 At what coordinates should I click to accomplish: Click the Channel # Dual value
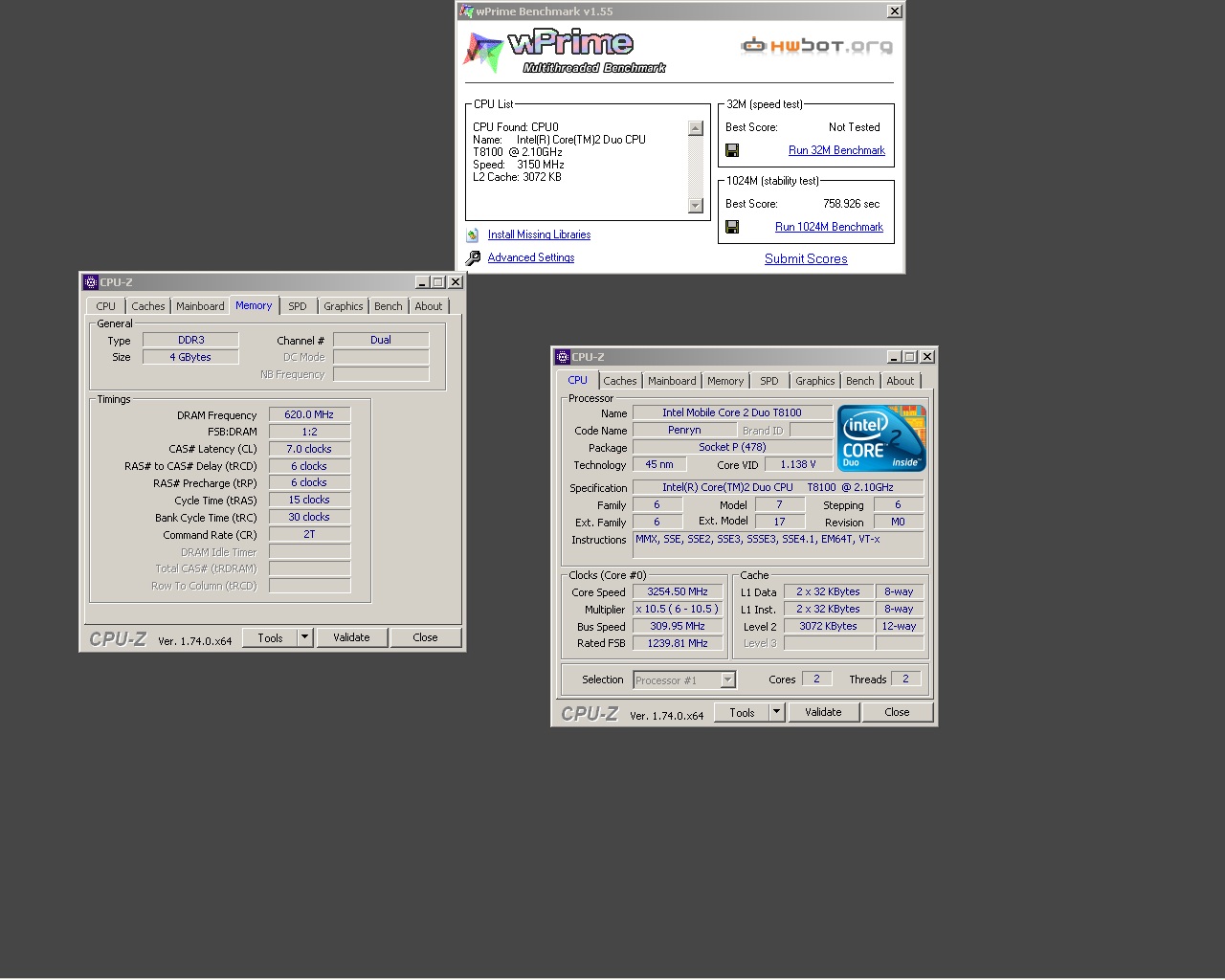coord(381,340)
